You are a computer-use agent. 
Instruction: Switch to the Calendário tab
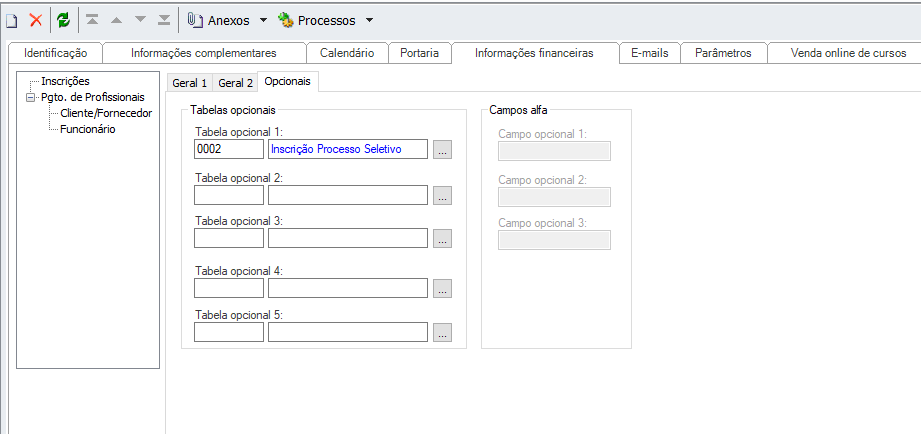point(347,53)
